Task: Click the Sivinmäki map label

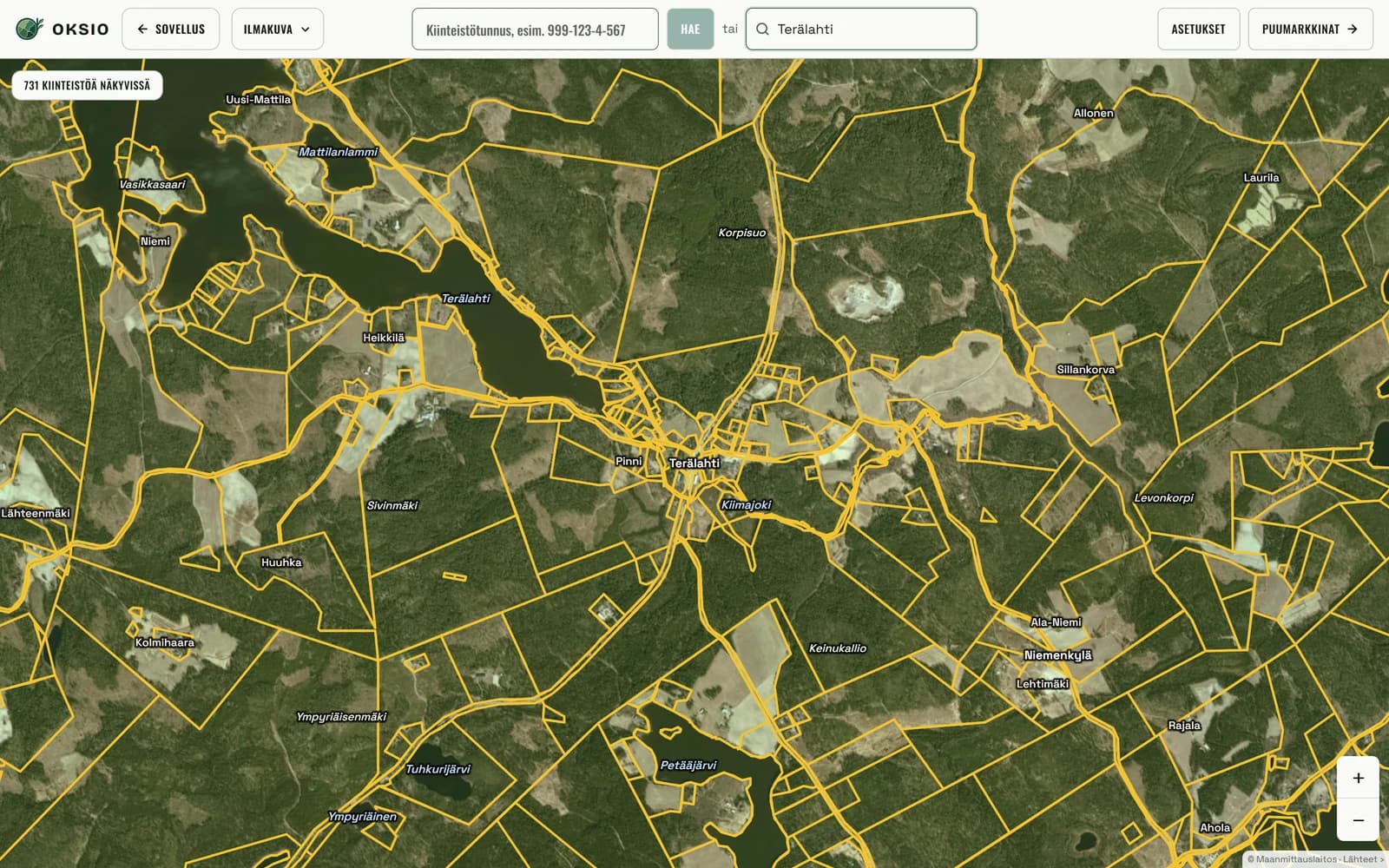Action: [392, 505]
